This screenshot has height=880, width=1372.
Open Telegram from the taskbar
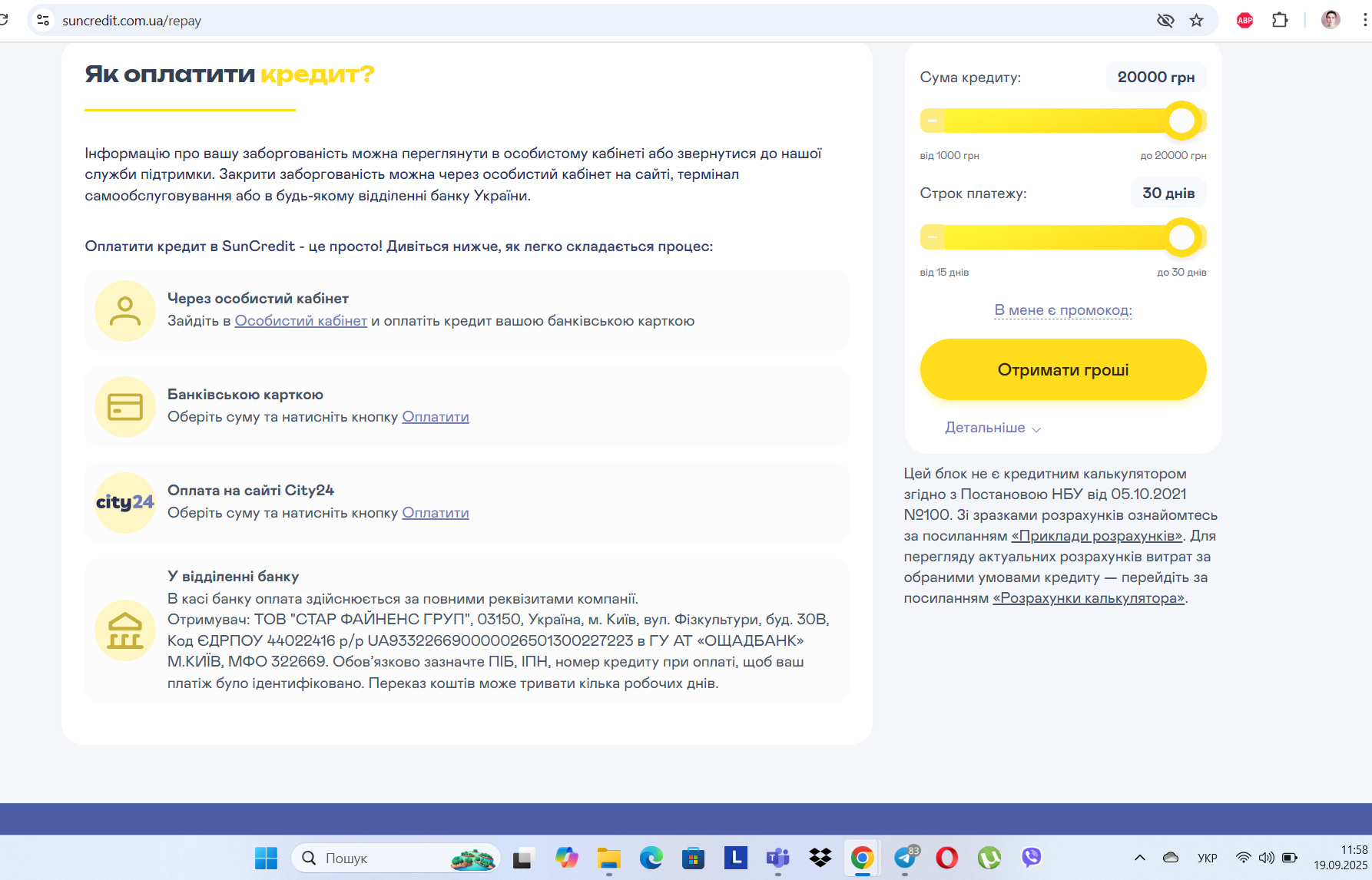click(905, 858)
